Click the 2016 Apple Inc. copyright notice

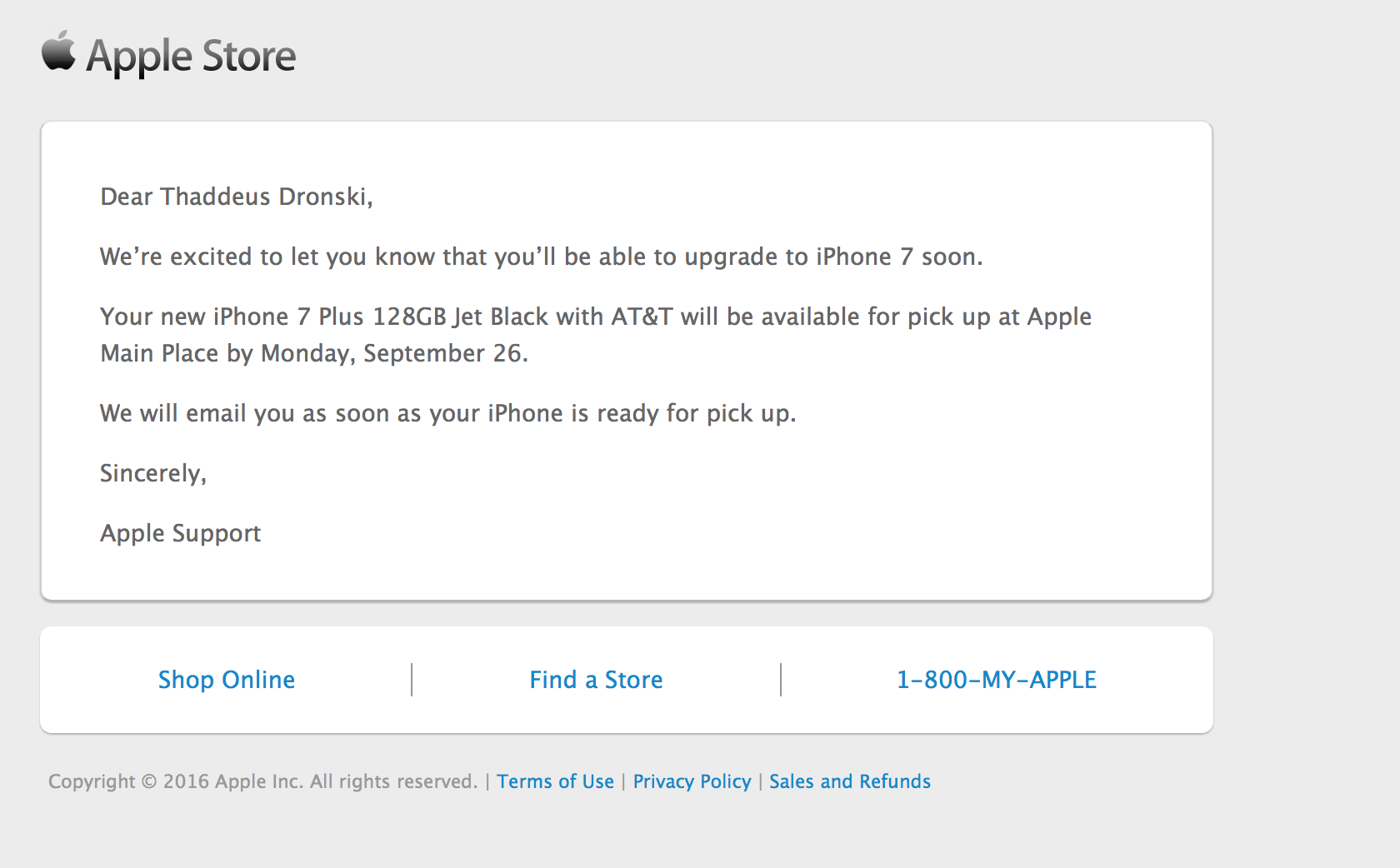pyautogui.click(x=262, y=781)
